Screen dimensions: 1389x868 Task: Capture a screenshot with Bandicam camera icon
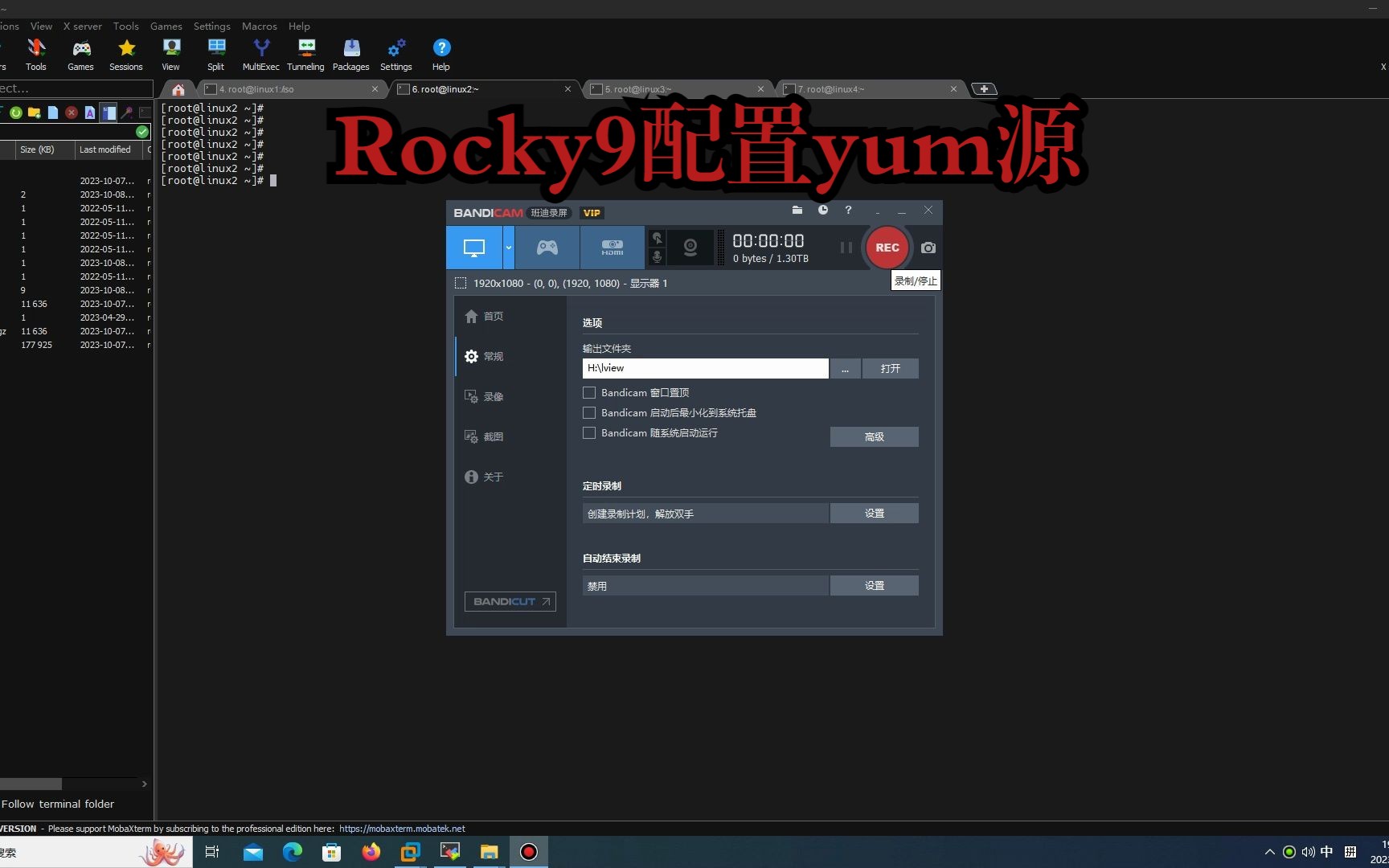click(x=928, y=248)
